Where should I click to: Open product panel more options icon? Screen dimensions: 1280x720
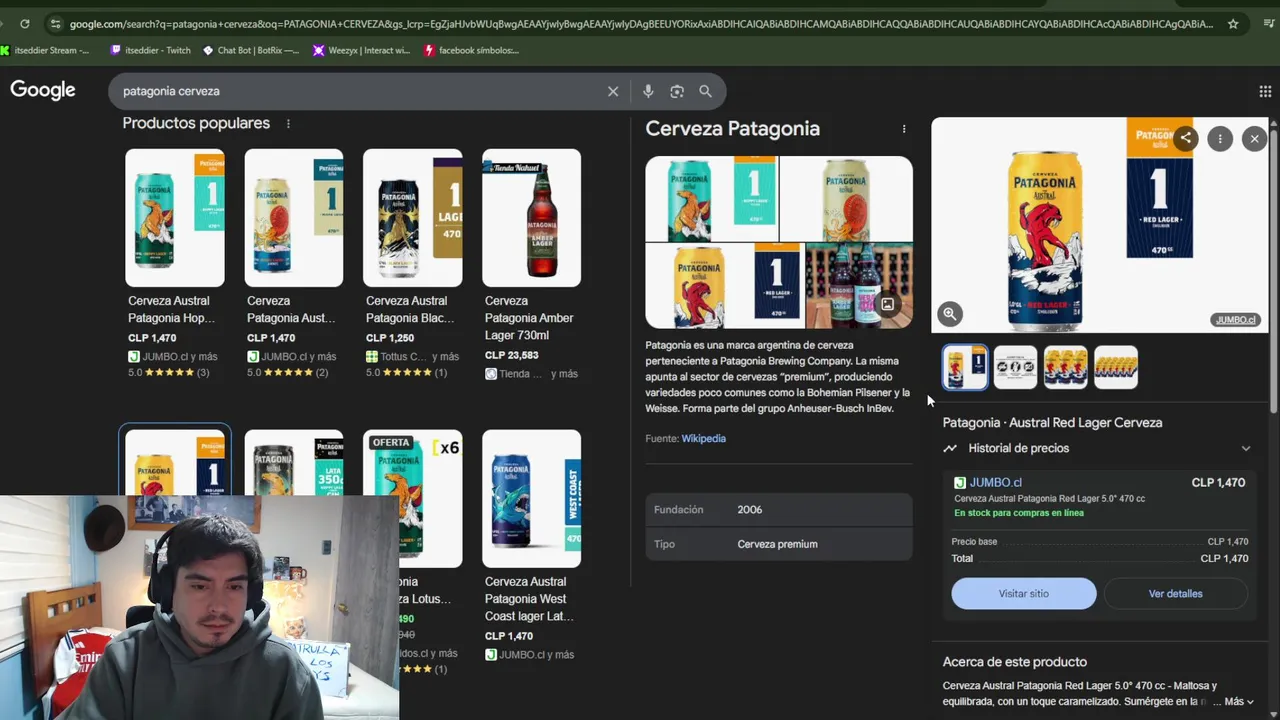1220,139
